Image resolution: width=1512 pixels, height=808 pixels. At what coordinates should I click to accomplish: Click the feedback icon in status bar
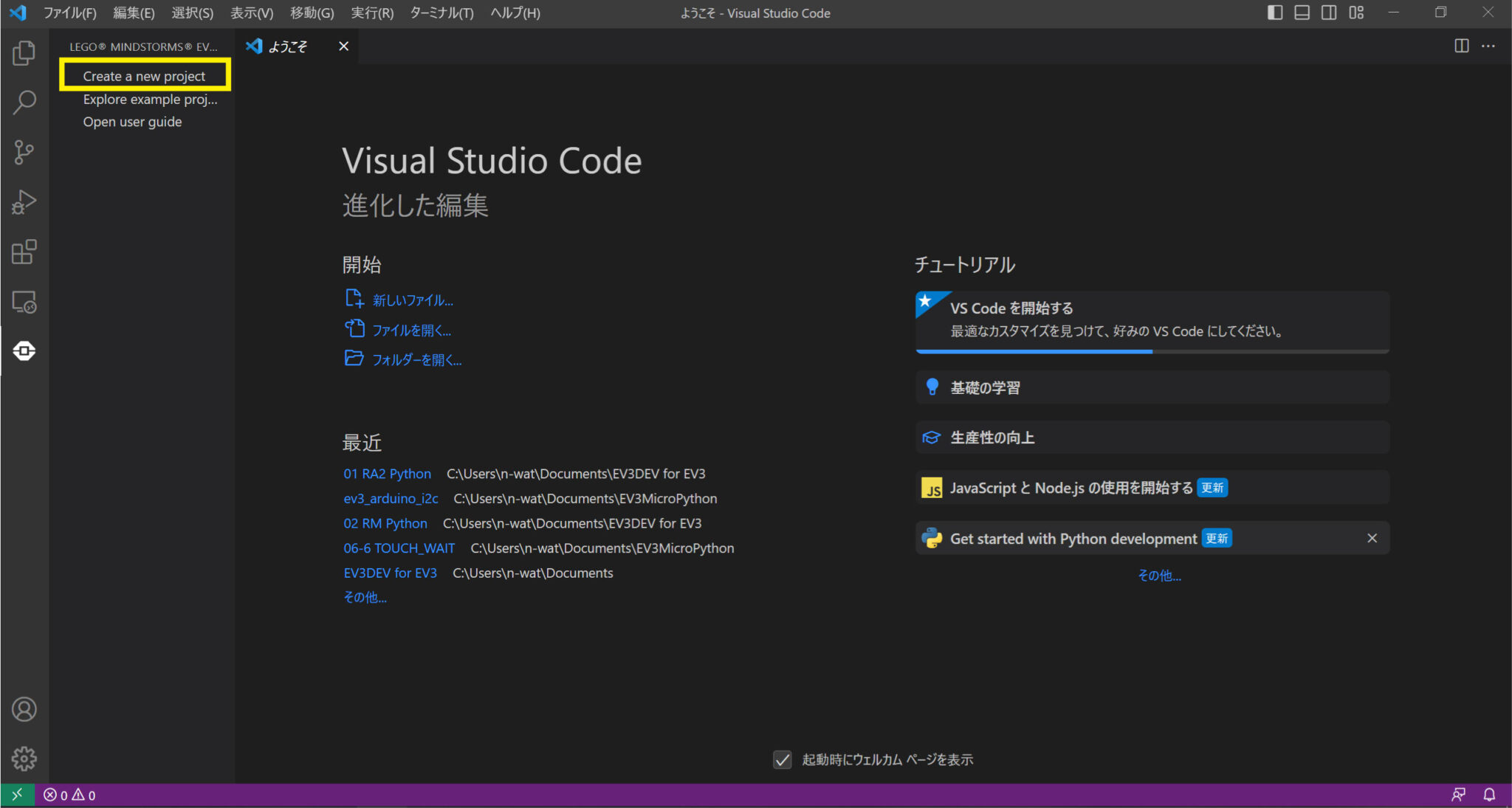pyautogui.click(x=1458, y=795)
